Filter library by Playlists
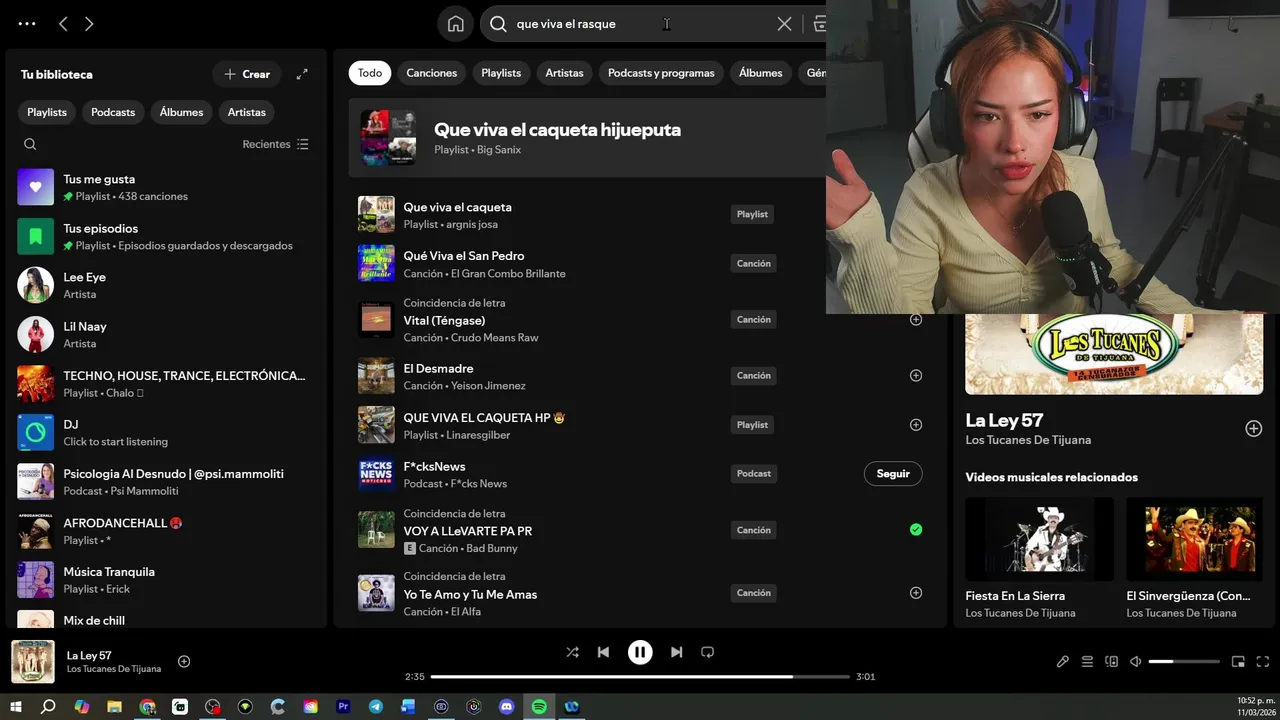This screenshot has width=1280, height=720. (47, 112)
